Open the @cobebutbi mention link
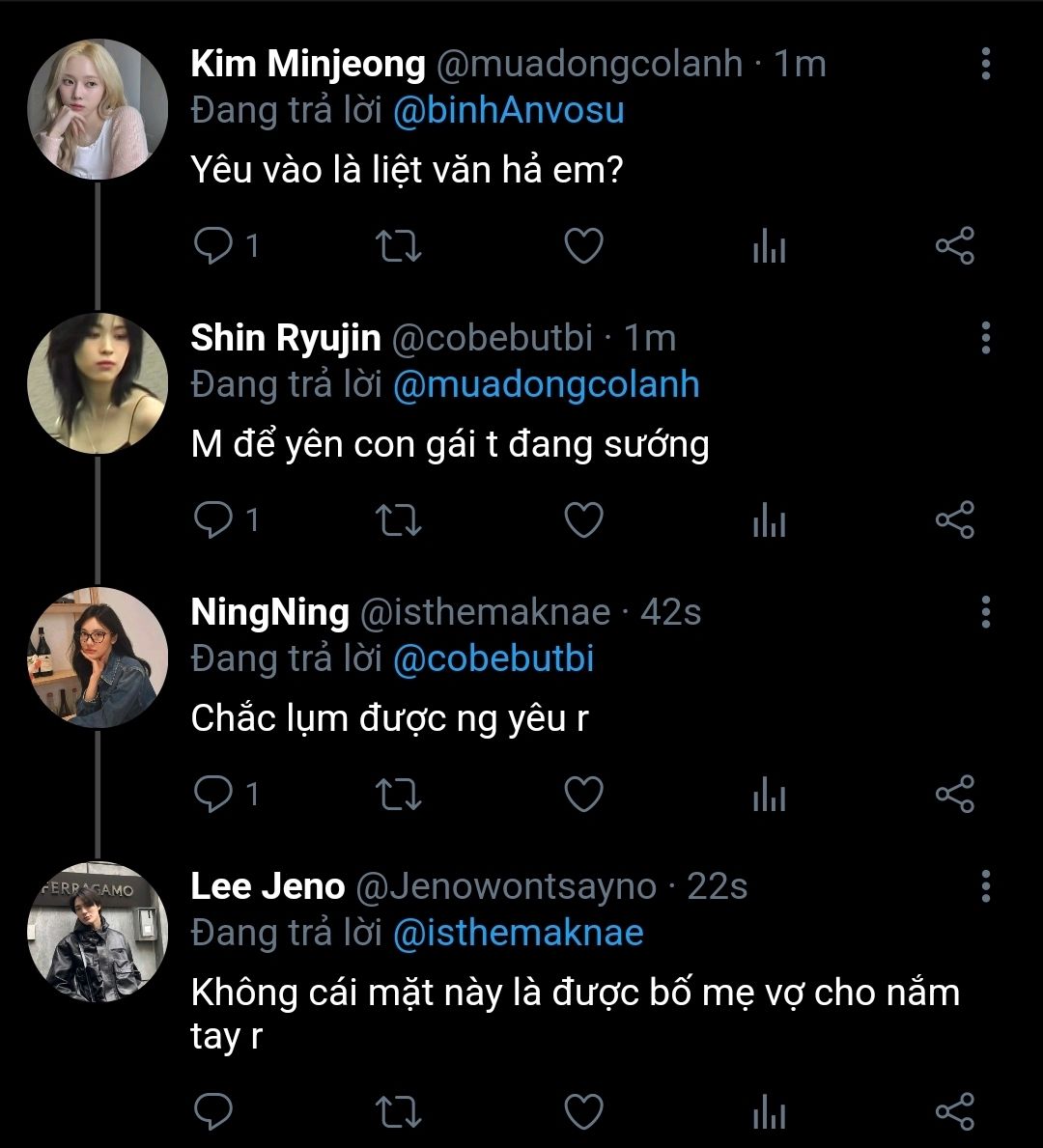 [493, 658]
